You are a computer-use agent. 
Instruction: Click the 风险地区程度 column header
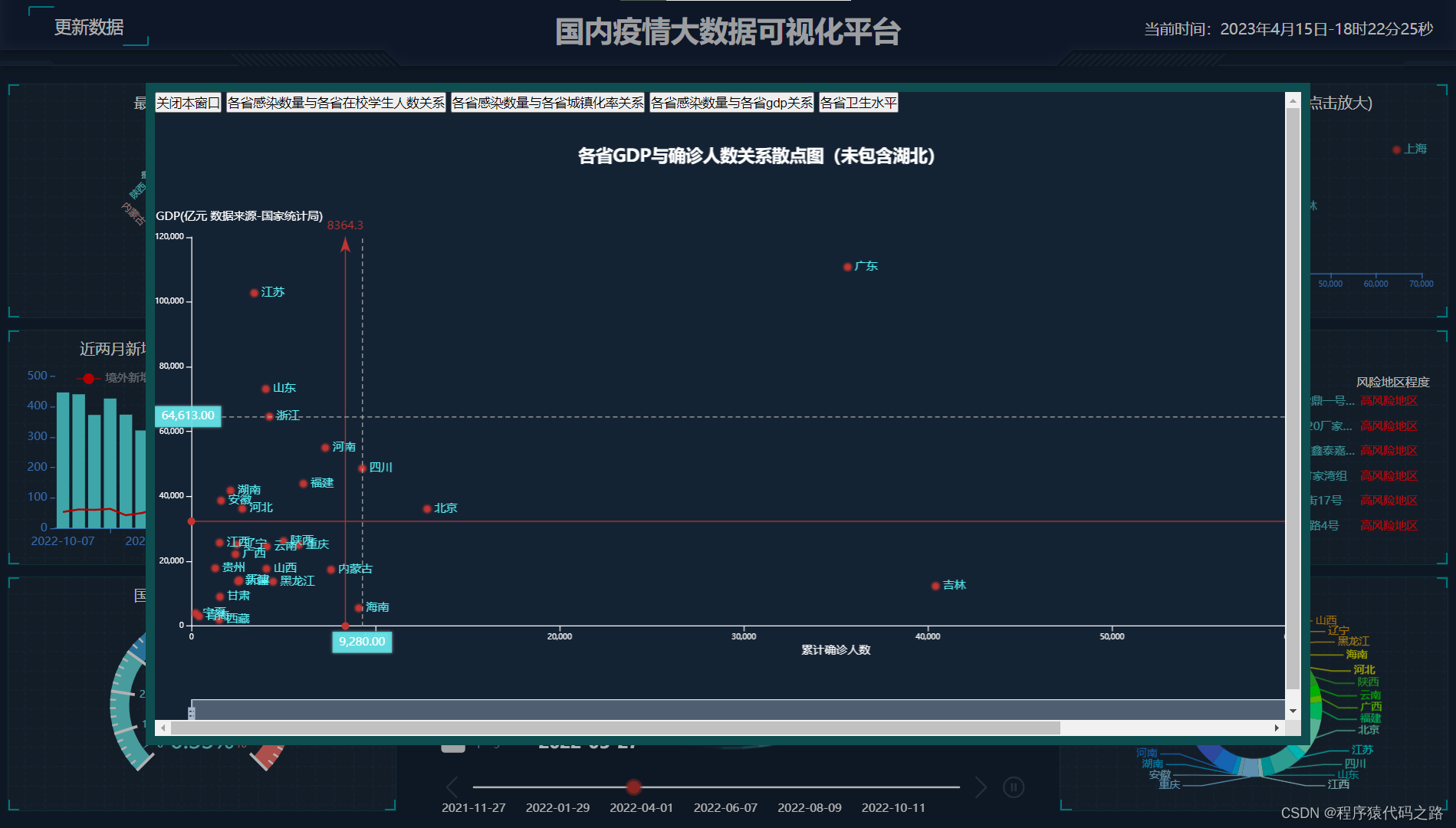1393,382
